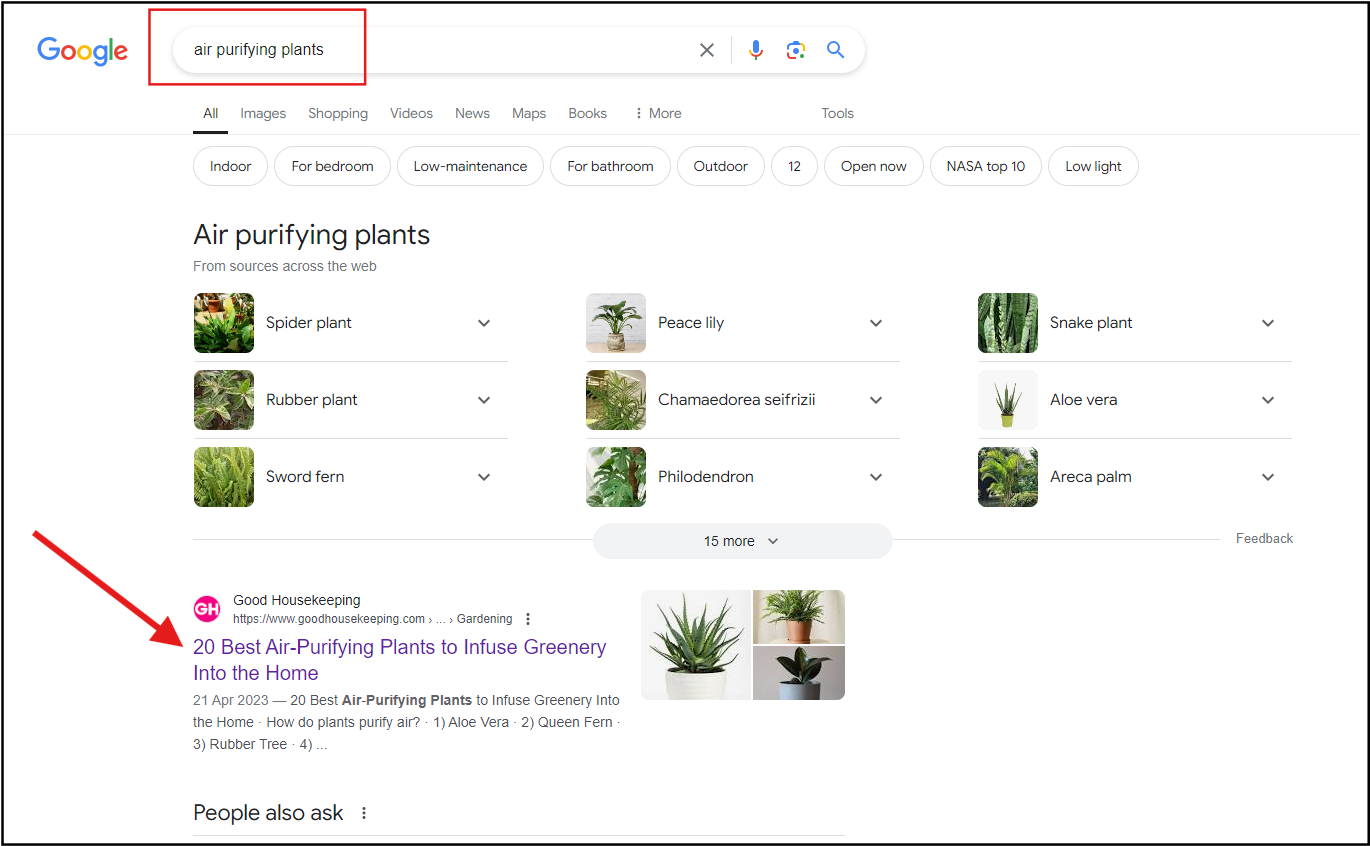Expand the Aloe vera entry chevron

point(1268,400)
